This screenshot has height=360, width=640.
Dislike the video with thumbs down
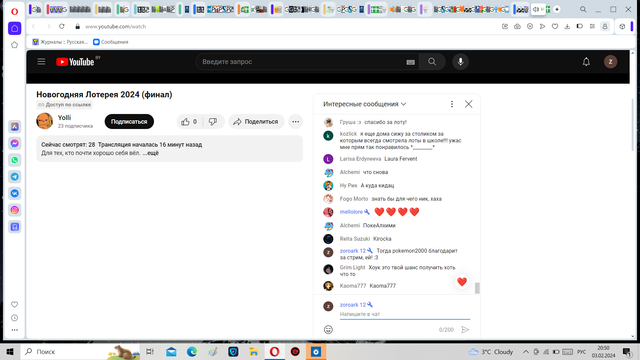(213, 122)
